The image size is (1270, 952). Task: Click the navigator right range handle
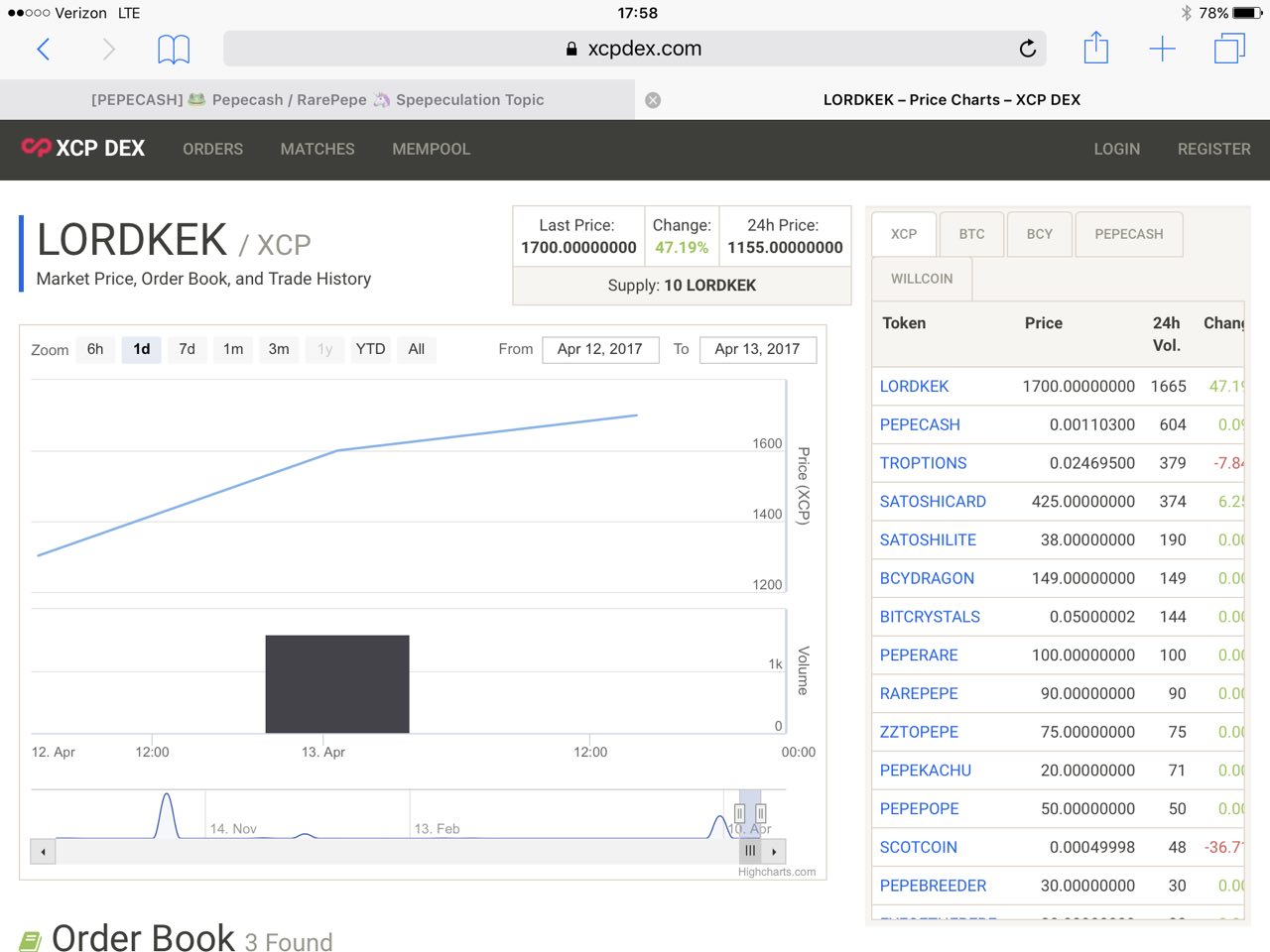pos(761,814)
